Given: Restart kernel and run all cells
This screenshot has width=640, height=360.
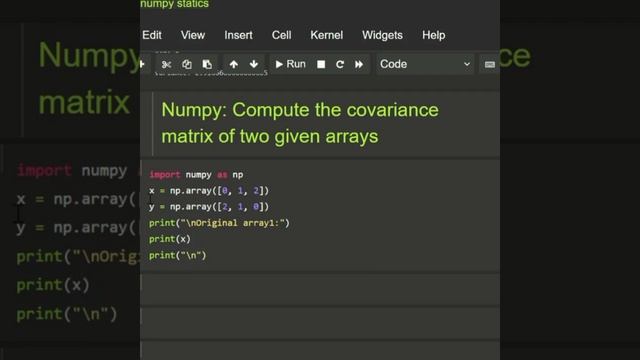Looking at the screenshot, I should pyautogui.click(x=359, y=64).
